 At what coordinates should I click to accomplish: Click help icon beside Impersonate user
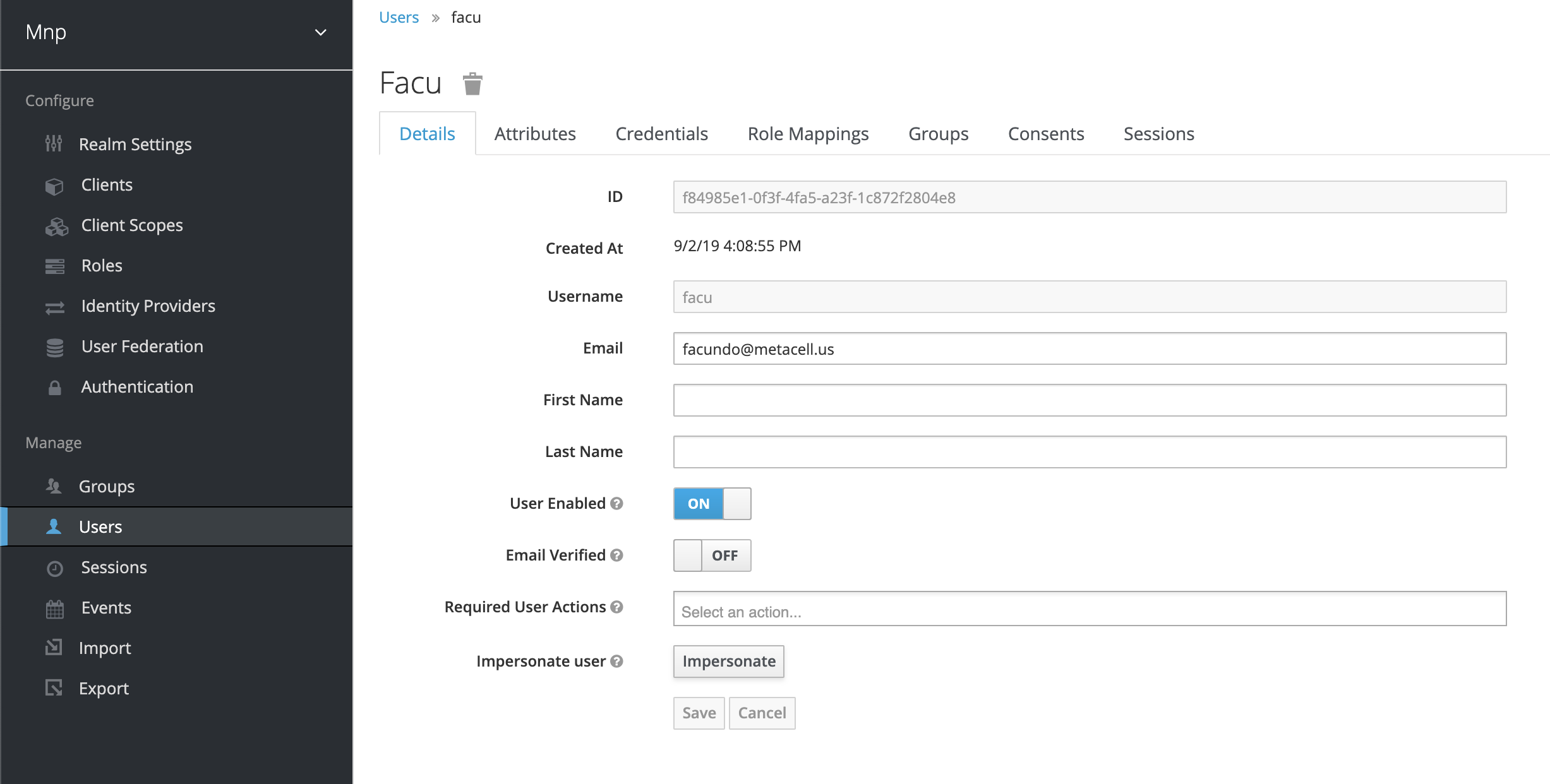click(x=617, y=661)
